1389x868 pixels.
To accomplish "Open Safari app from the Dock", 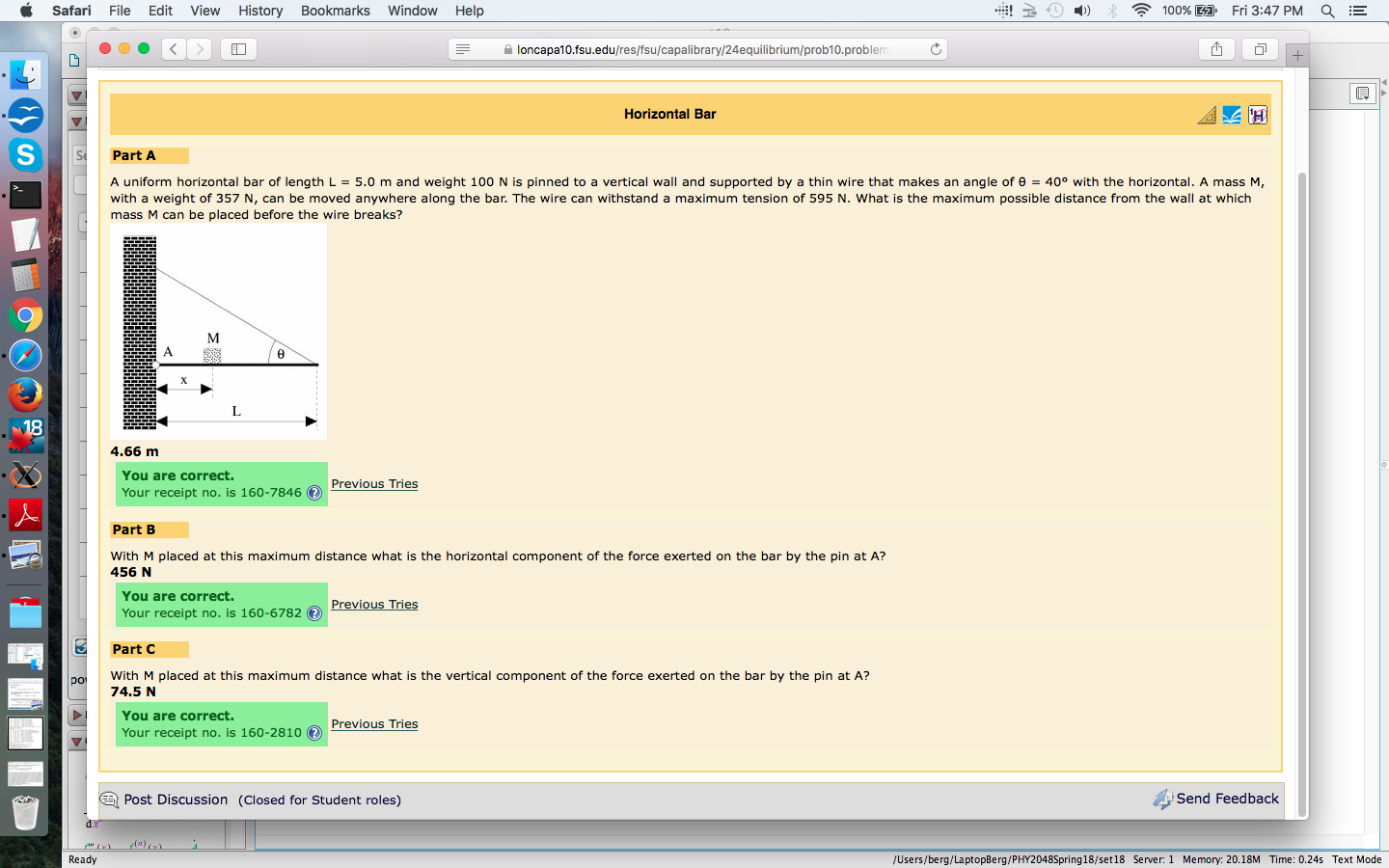I will click(x=26, y=356).
